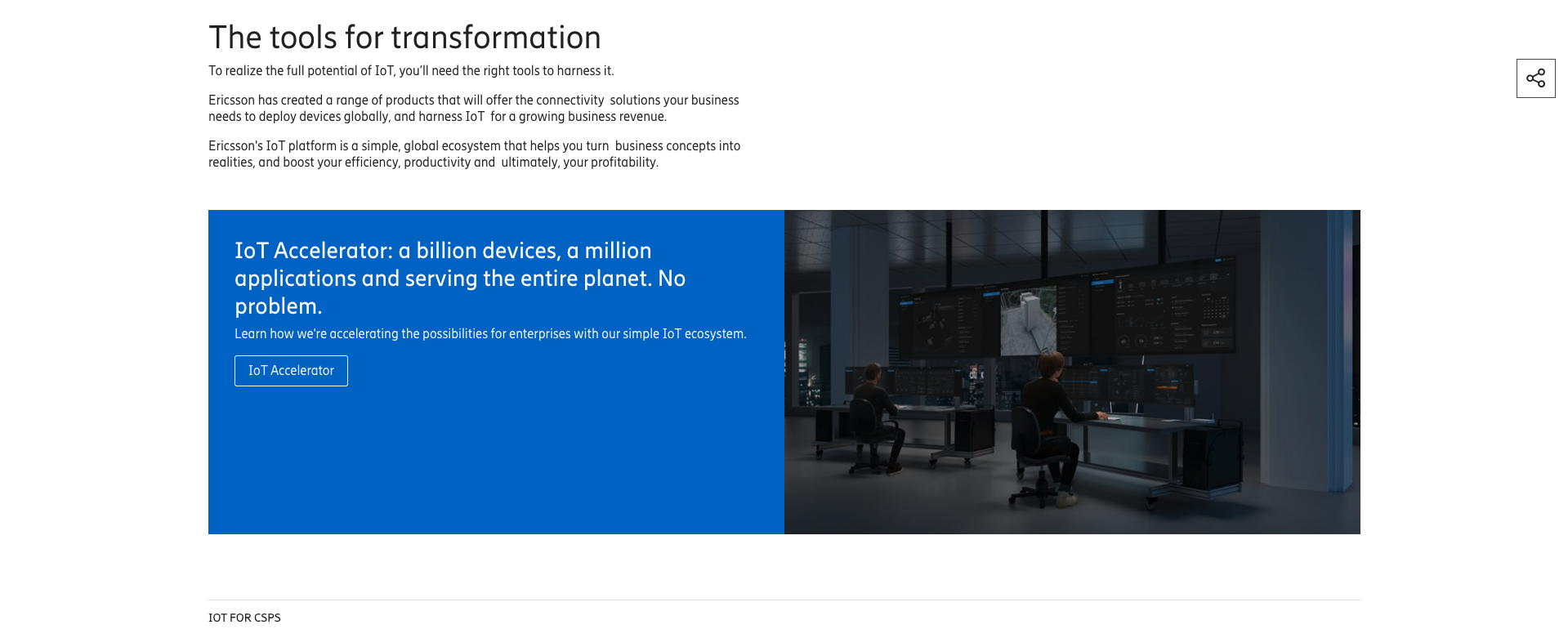The width and height of the screenshot is (1568, 638).
Task: Select 'The tools for transformation' heading
Action: click(404, 38)
